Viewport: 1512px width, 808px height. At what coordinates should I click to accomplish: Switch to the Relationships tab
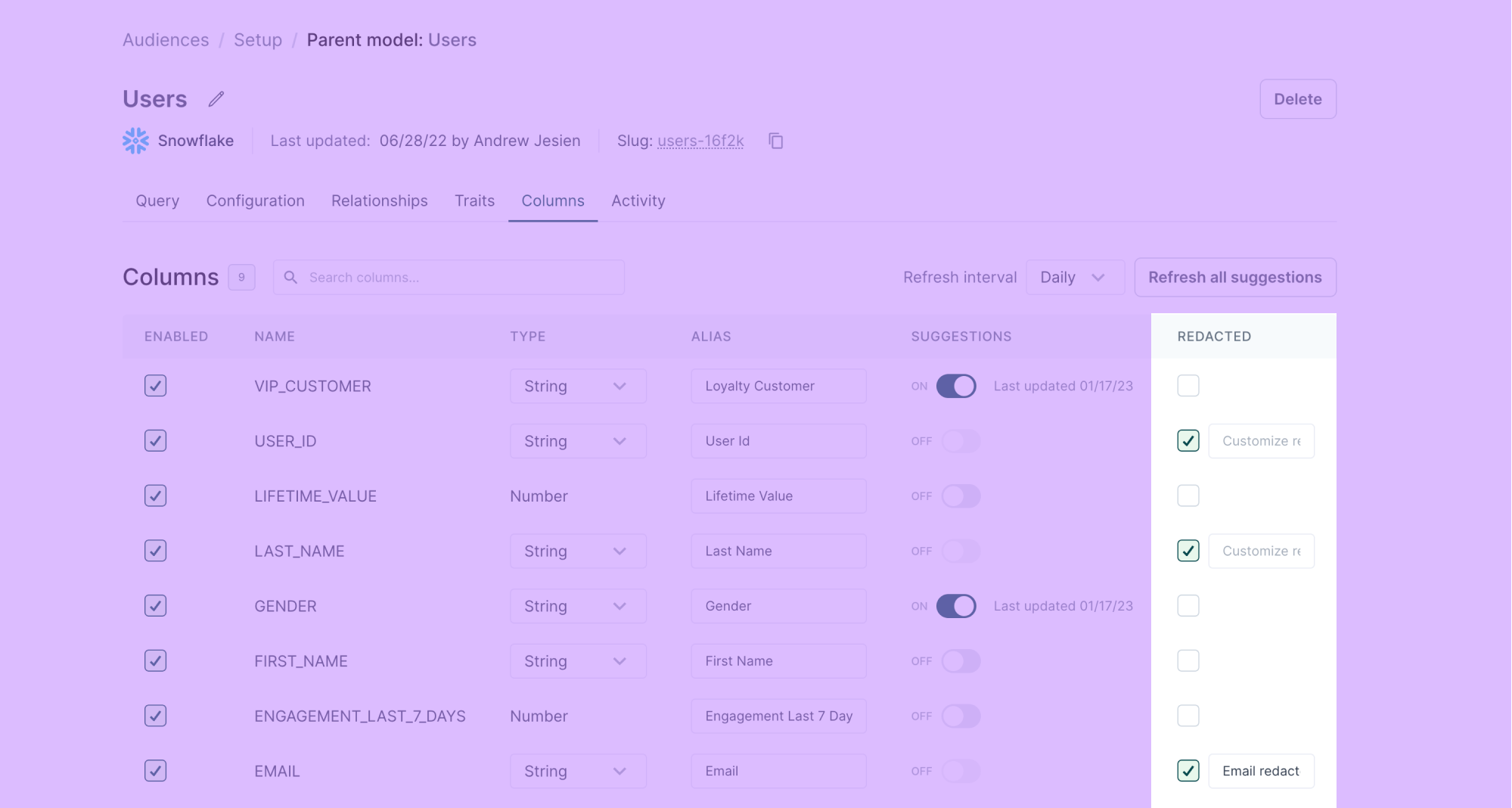point(380,200)
